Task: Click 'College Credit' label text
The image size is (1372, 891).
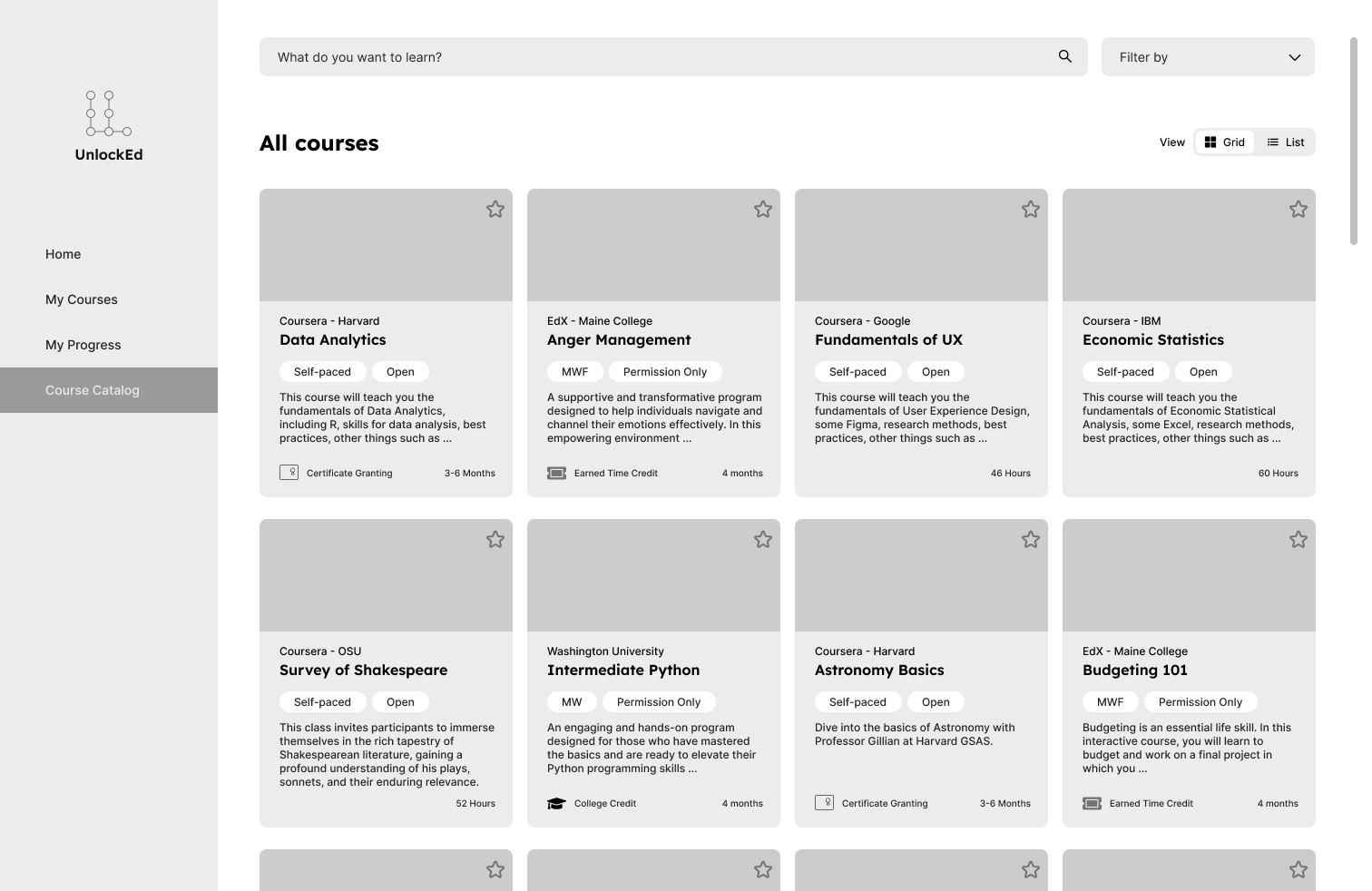Action: (x=605, y=803)
